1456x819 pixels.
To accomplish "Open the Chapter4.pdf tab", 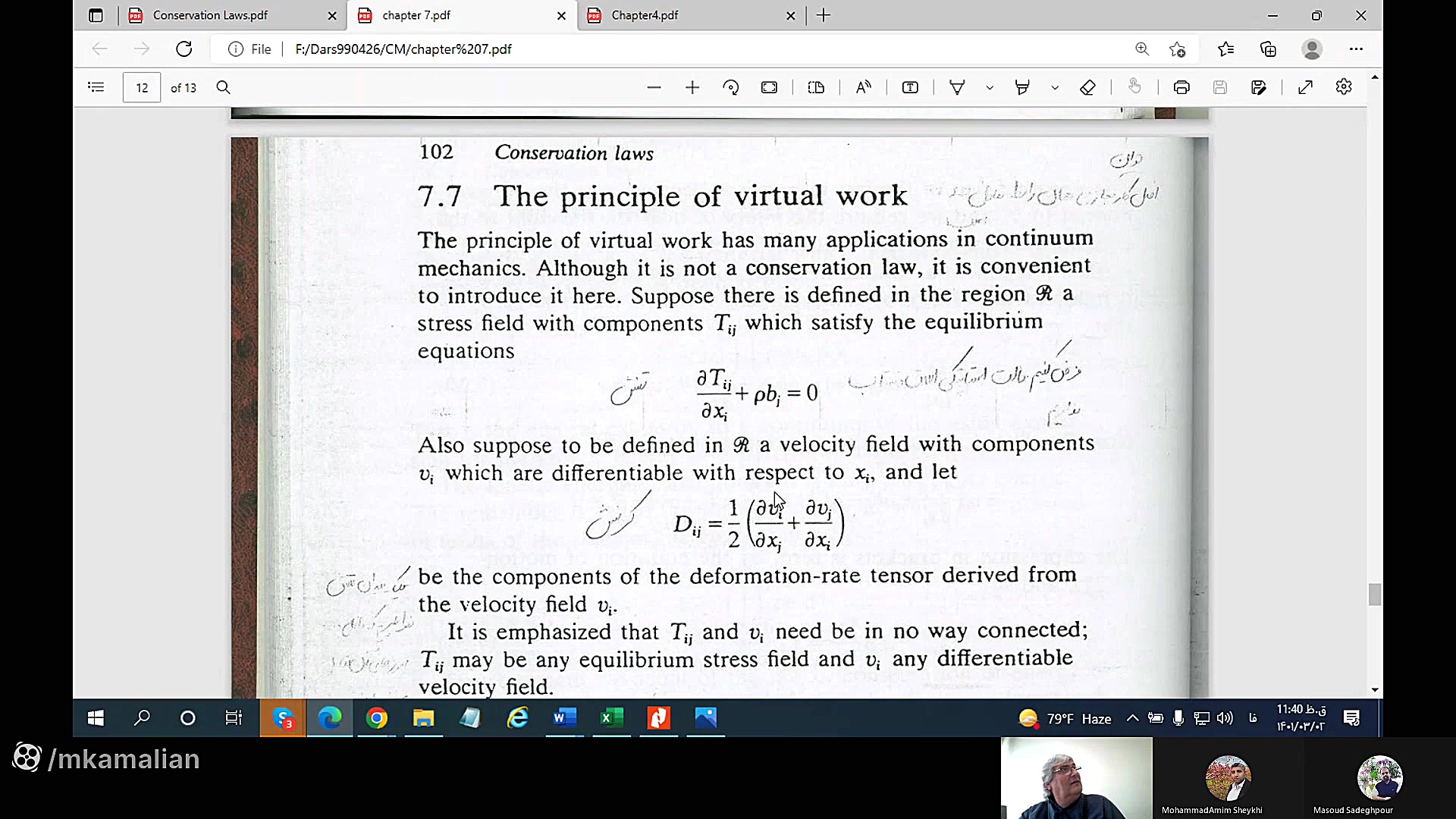I will (x=645, y=15).
